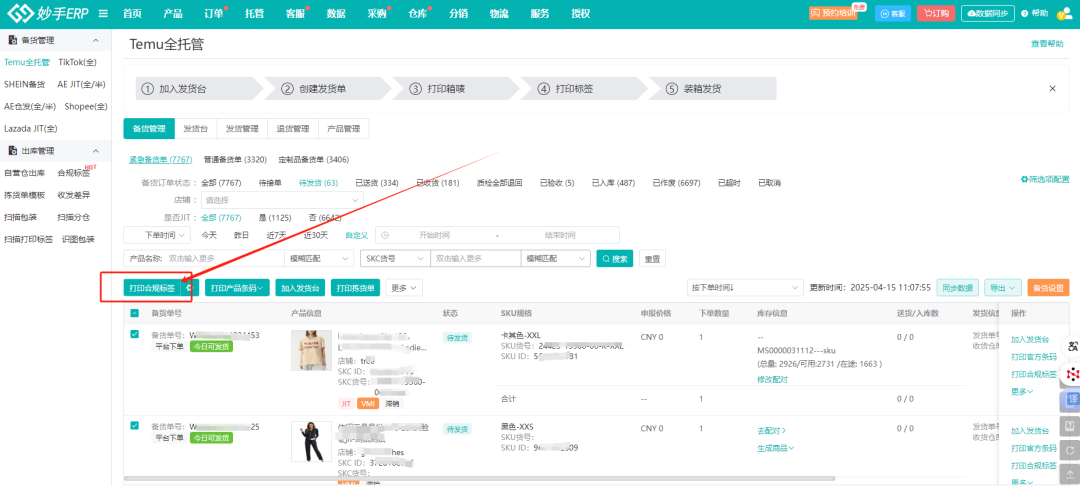This screenshot has height=486, width=1080.
Task: Click the 译 translate floating icon
Action: pos(1072,400)
